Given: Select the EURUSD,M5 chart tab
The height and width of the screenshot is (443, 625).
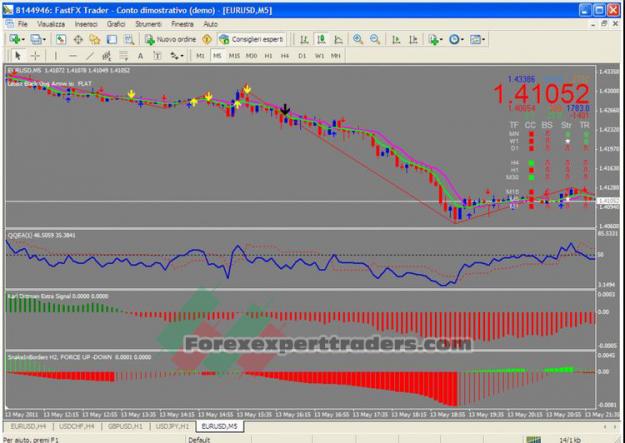Looking at the screenshot, I should (x=219, y=426).
